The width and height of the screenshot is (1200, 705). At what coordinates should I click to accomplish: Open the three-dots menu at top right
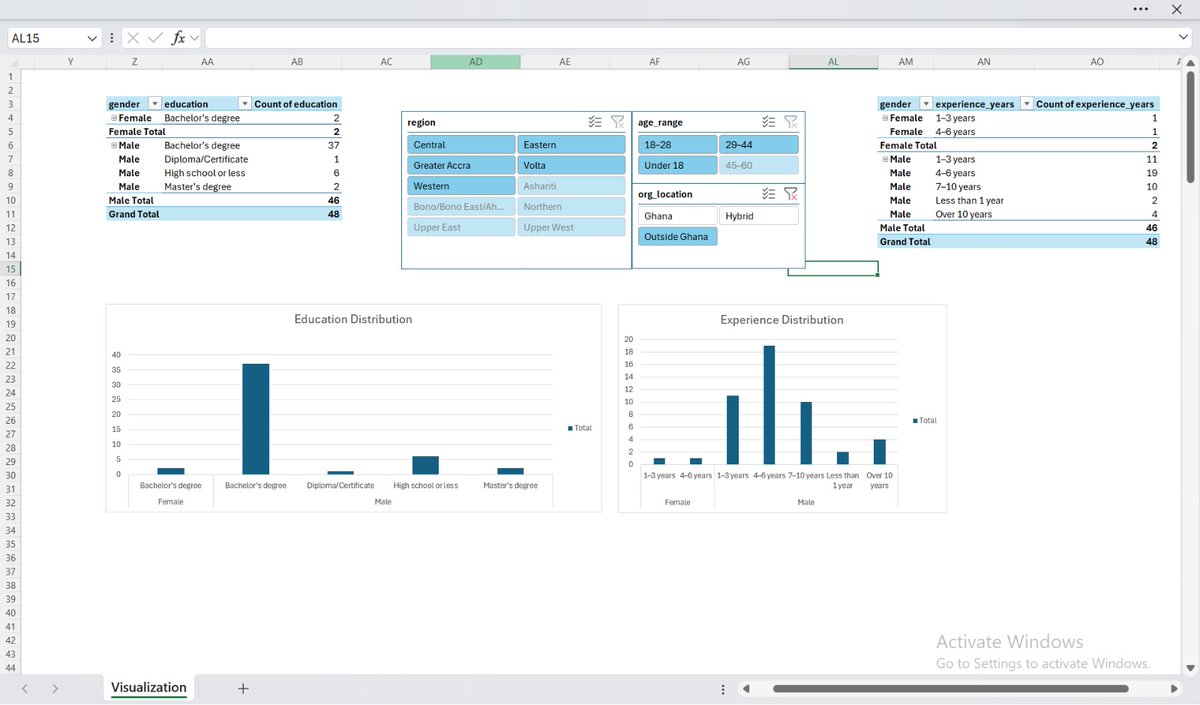click(x=1141, y=9)
